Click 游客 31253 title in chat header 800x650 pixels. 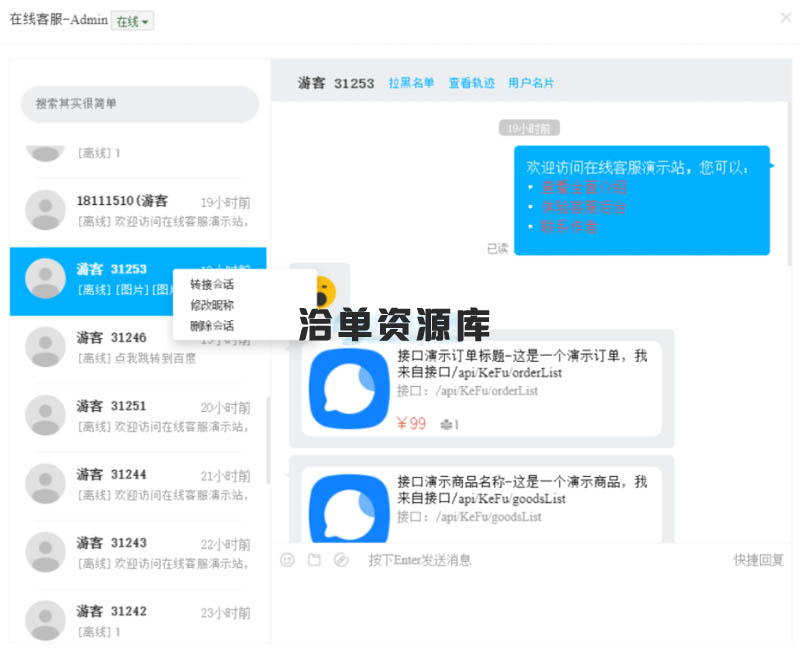coord(336,83)
